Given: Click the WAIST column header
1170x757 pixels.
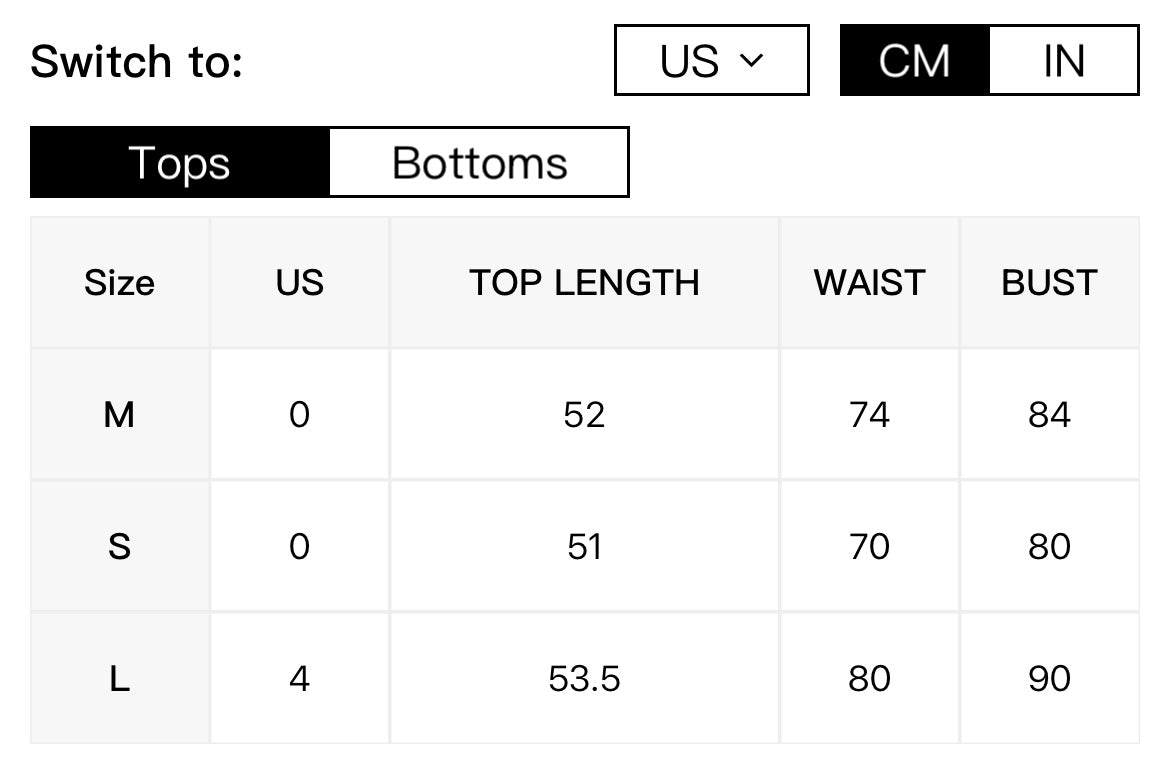Looking at the screenshot, I should [869, 283].
